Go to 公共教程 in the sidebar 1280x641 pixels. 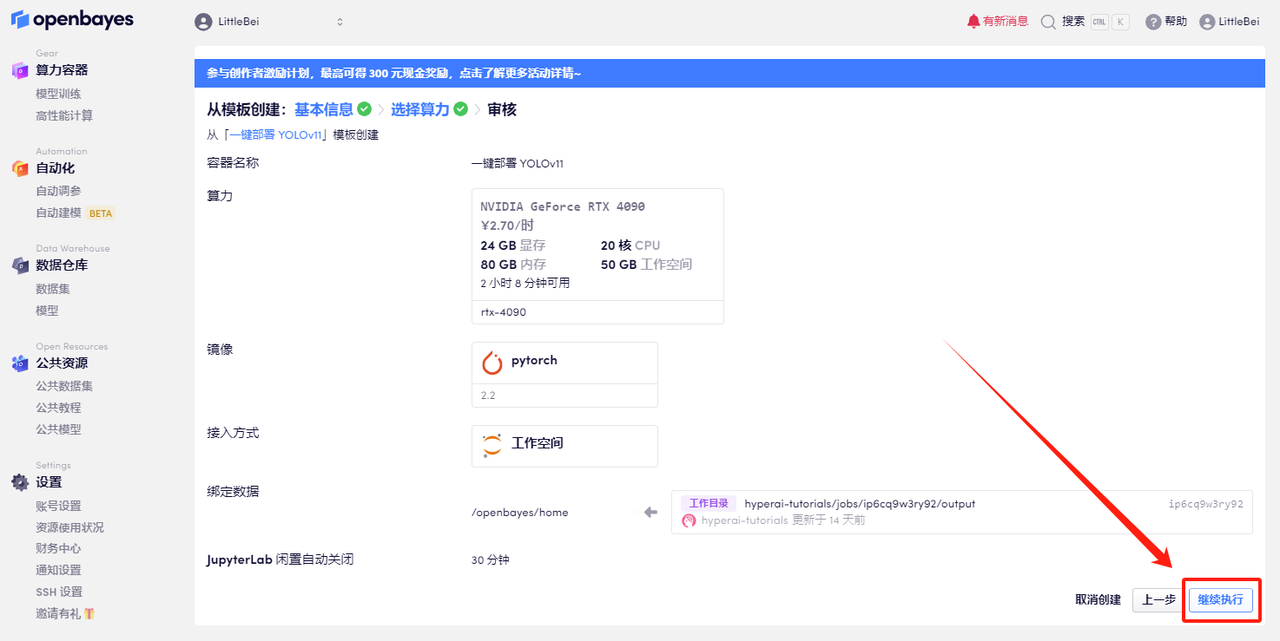click(x=58, y=408)
